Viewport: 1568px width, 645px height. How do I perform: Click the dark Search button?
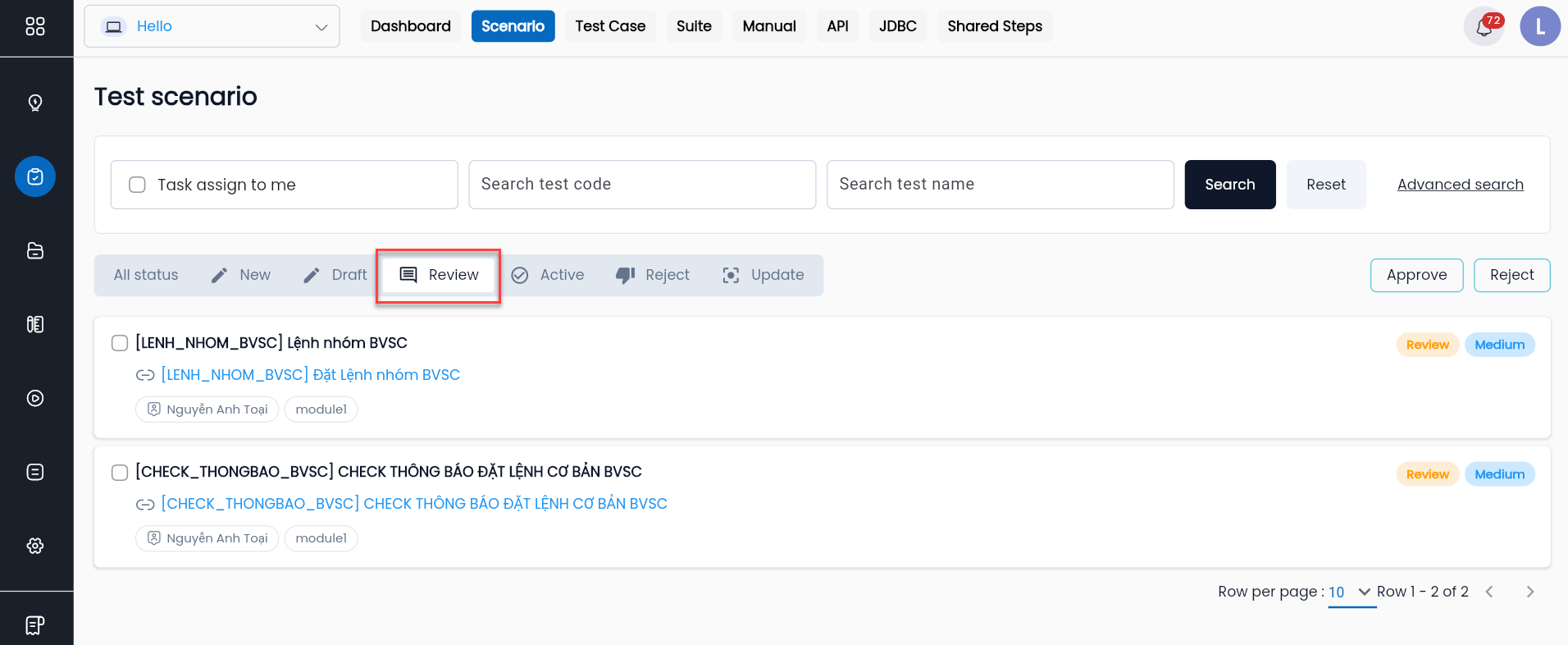1230,185
